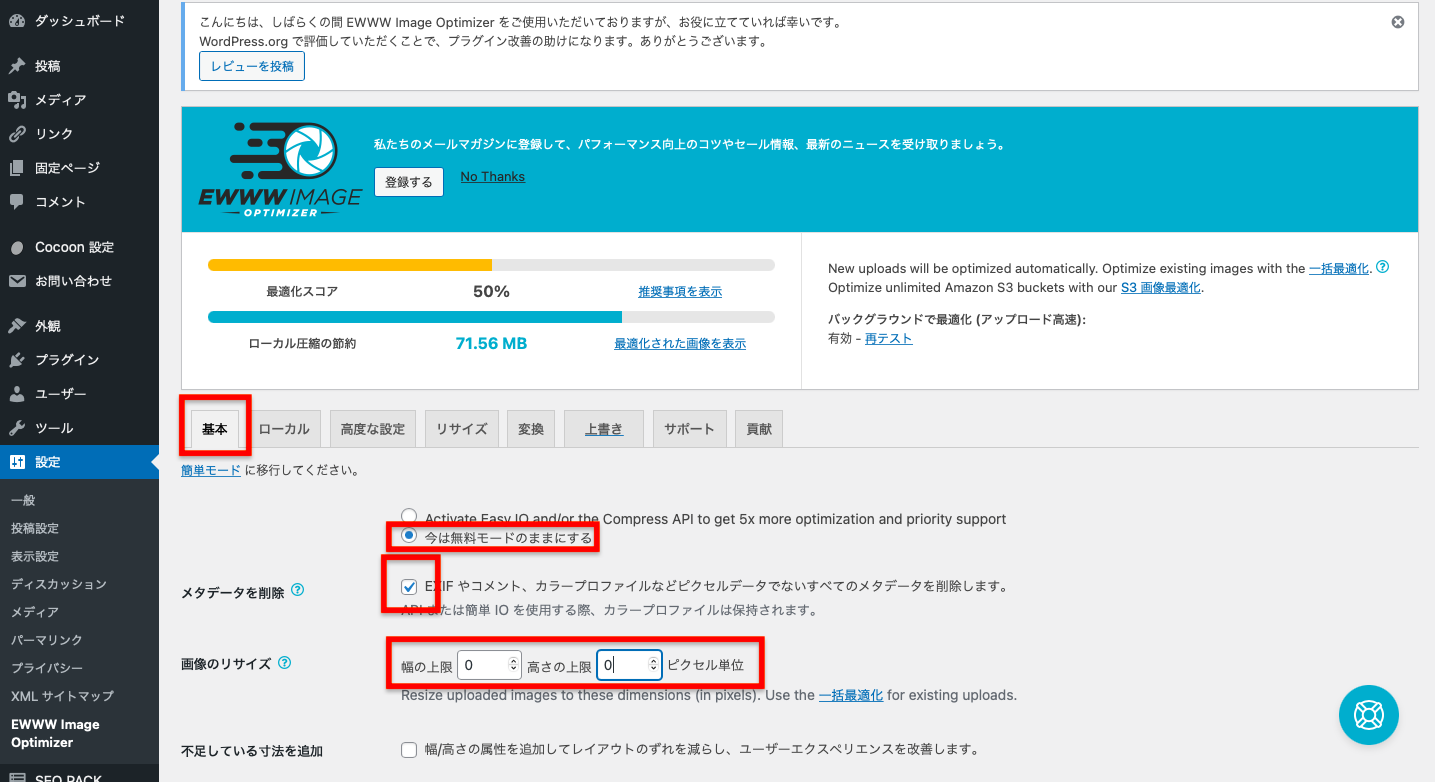Open the 高度な設定 tab
This screenshot has height=782, width=1435.
click(x=373, y=429)
